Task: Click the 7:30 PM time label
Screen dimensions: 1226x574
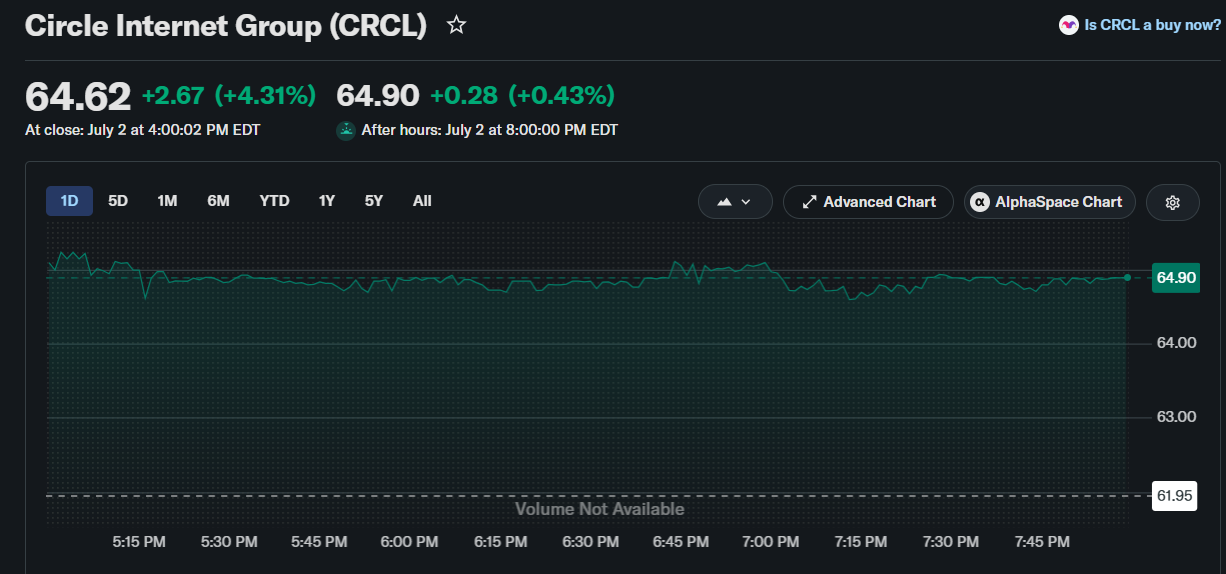Action: (951, 542)
